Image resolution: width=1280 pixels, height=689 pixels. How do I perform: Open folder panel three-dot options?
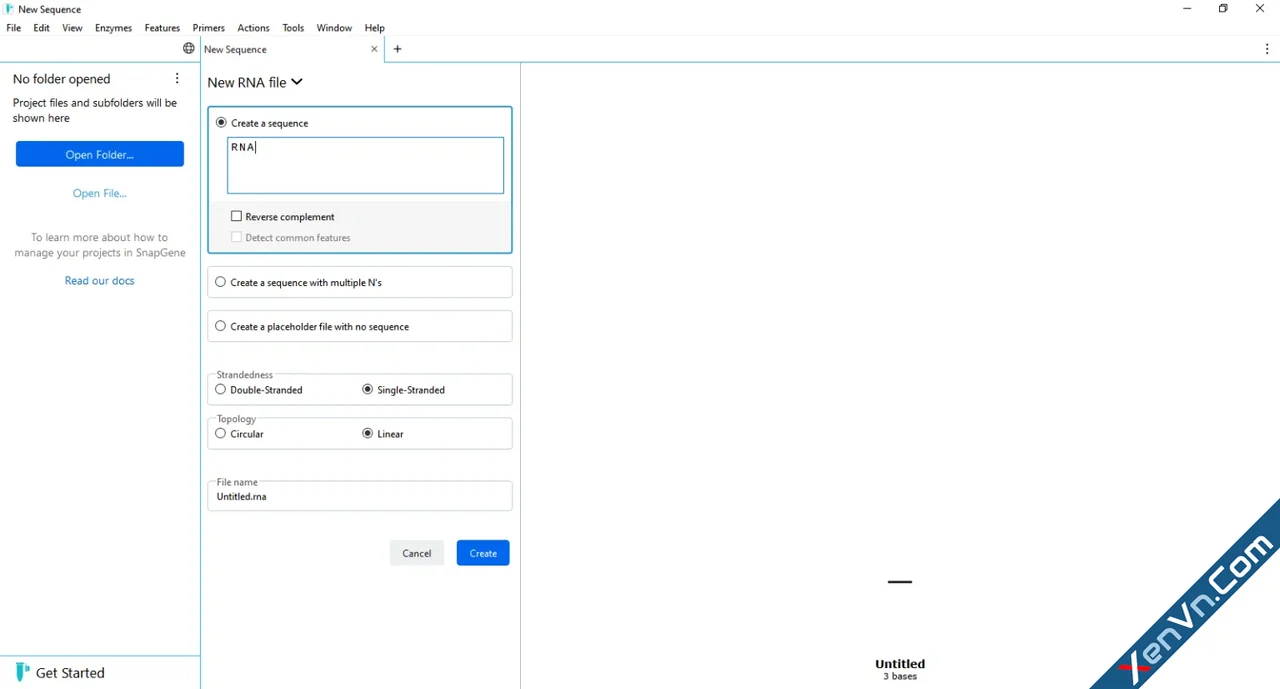point(177,79)
